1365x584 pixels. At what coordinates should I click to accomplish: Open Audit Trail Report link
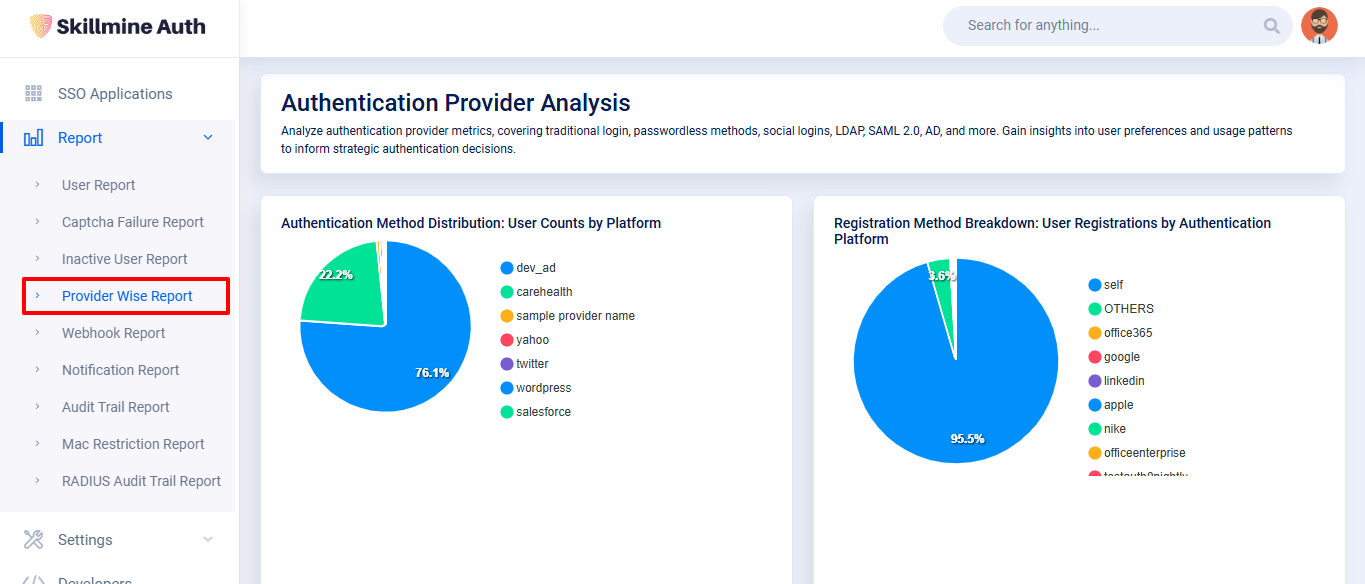click(115, 407)
